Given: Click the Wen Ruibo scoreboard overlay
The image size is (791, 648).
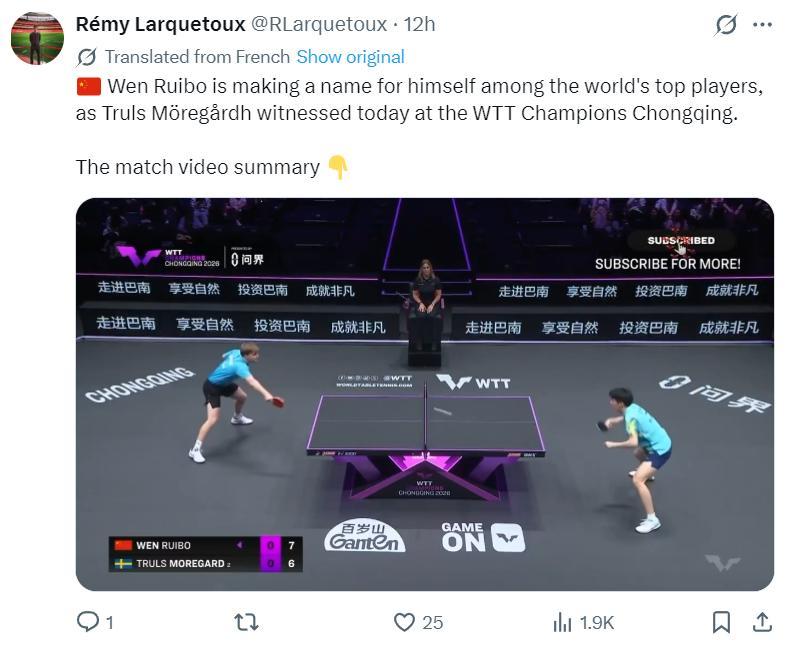Looking at the screenshot, I should pos(205,554).
